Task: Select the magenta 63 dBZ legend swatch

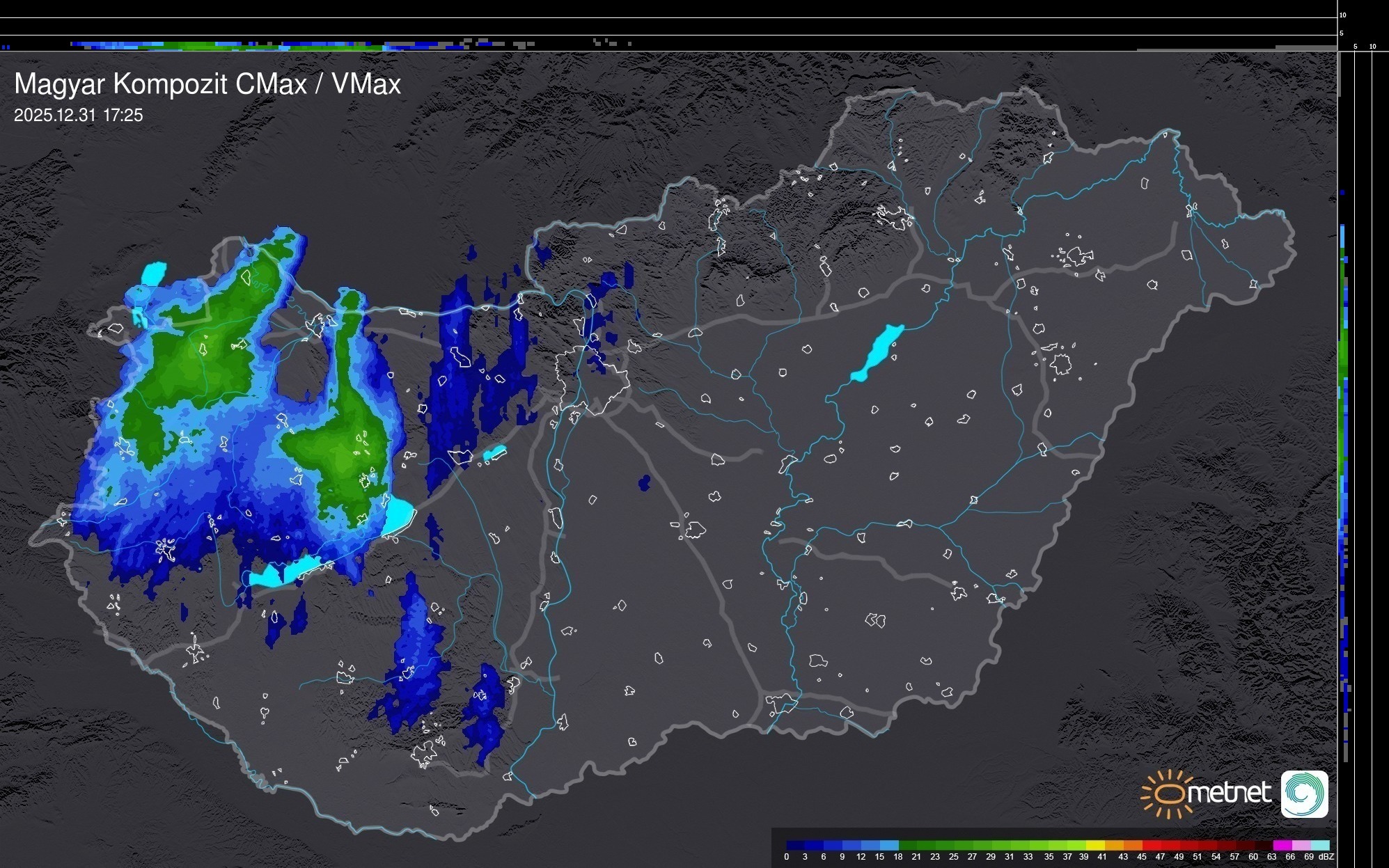Action: (1281, 845)
